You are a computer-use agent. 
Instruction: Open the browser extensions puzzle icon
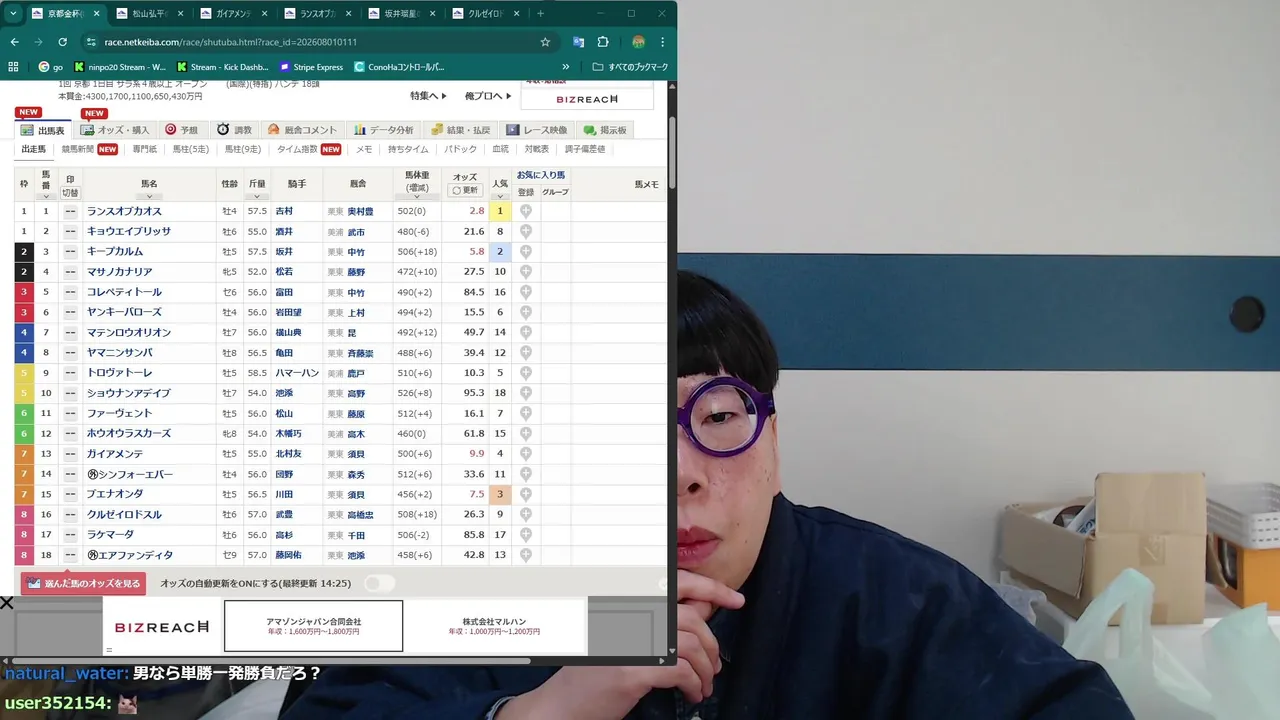pyautogui.click(x=603, y=42)
